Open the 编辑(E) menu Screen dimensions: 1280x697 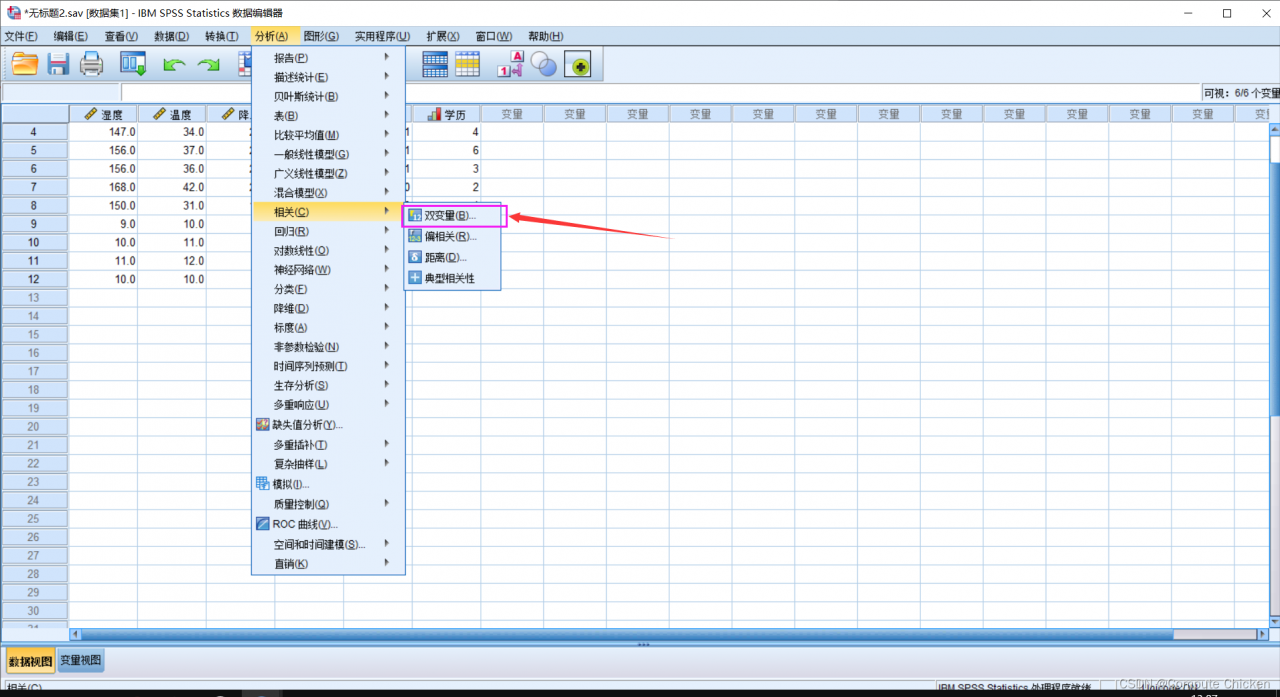[70, 36]
